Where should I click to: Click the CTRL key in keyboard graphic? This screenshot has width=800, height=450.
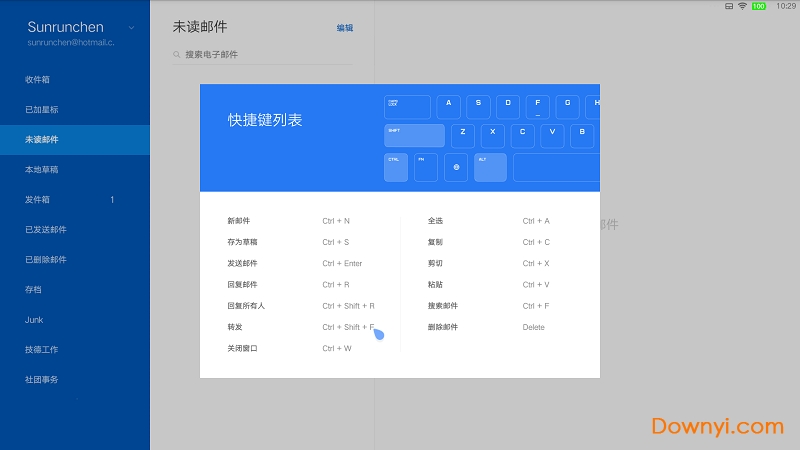point(396,167)
